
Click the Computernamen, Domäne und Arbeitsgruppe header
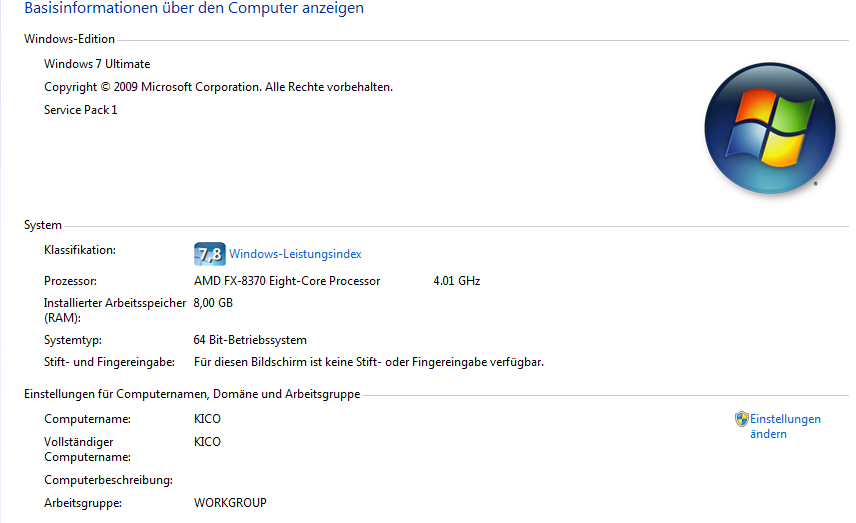(x=192, y=394)
